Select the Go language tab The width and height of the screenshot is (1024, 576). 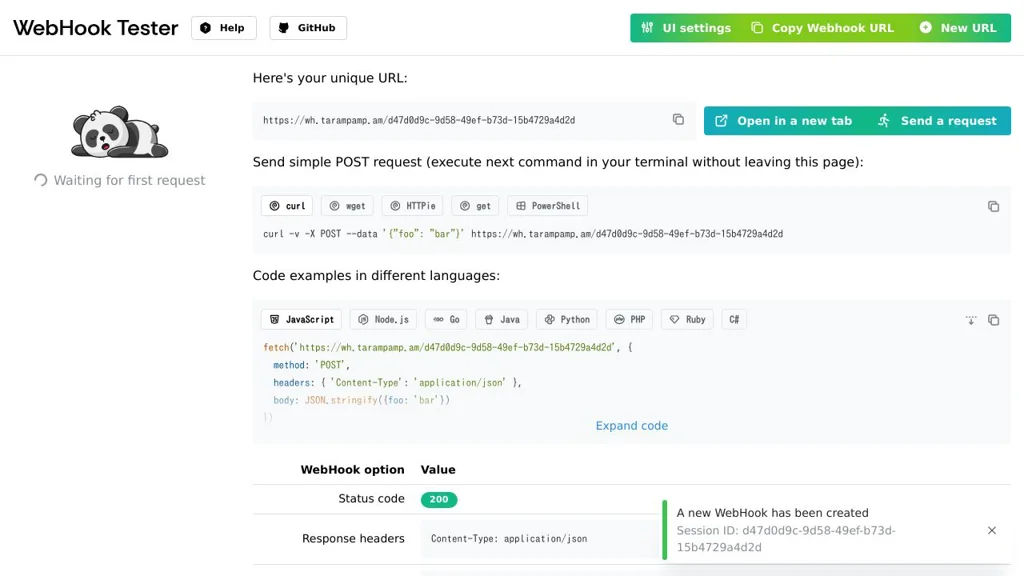click(446, 320)
